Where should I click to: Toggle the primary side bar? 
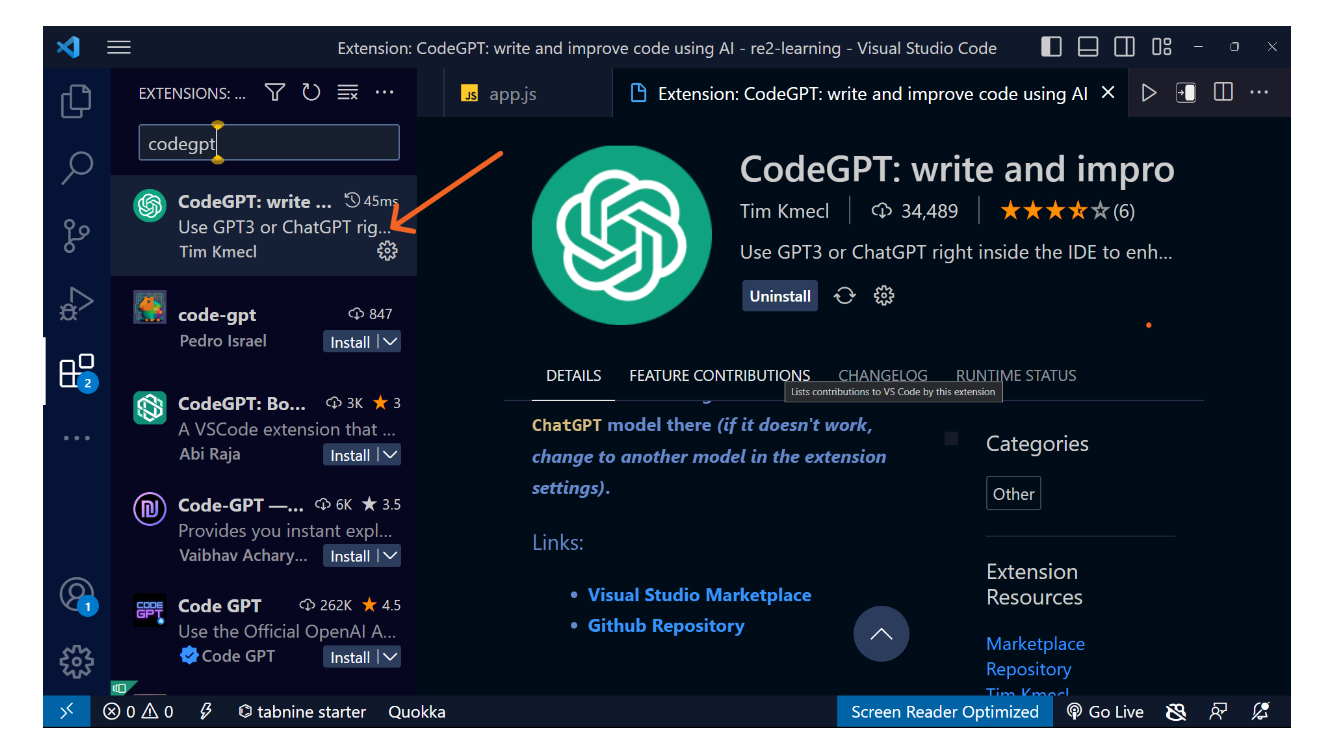pos(1051,47)
